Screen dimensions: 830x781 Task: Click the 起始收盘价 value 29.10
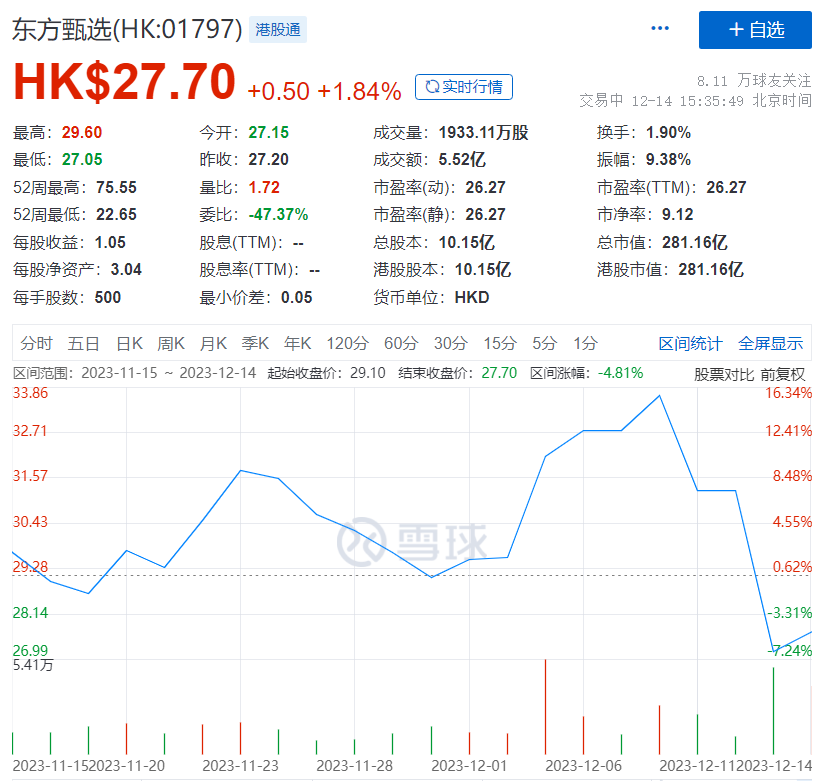368,373
